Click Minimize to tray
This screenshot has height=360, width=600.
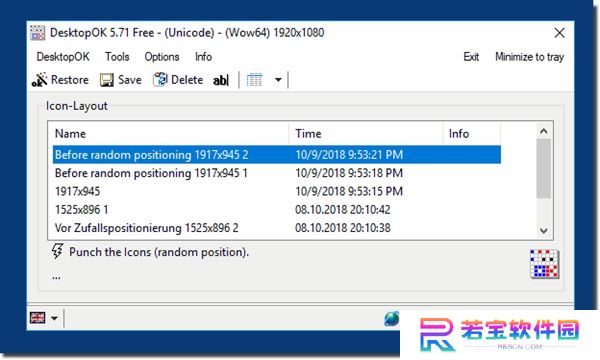[530, 57]
